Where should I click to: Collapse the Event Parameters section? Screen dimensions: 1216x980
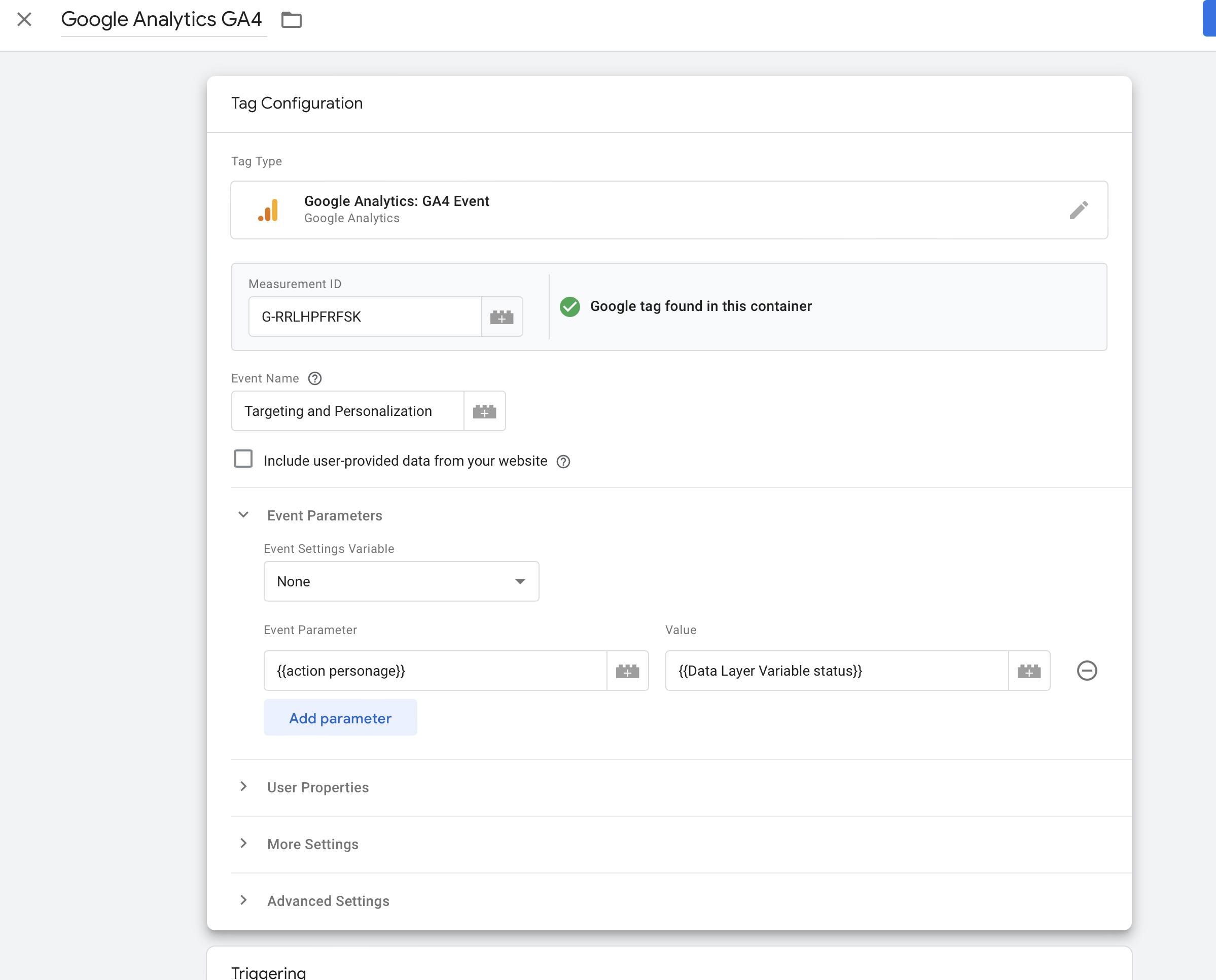(x=243, y=515)
